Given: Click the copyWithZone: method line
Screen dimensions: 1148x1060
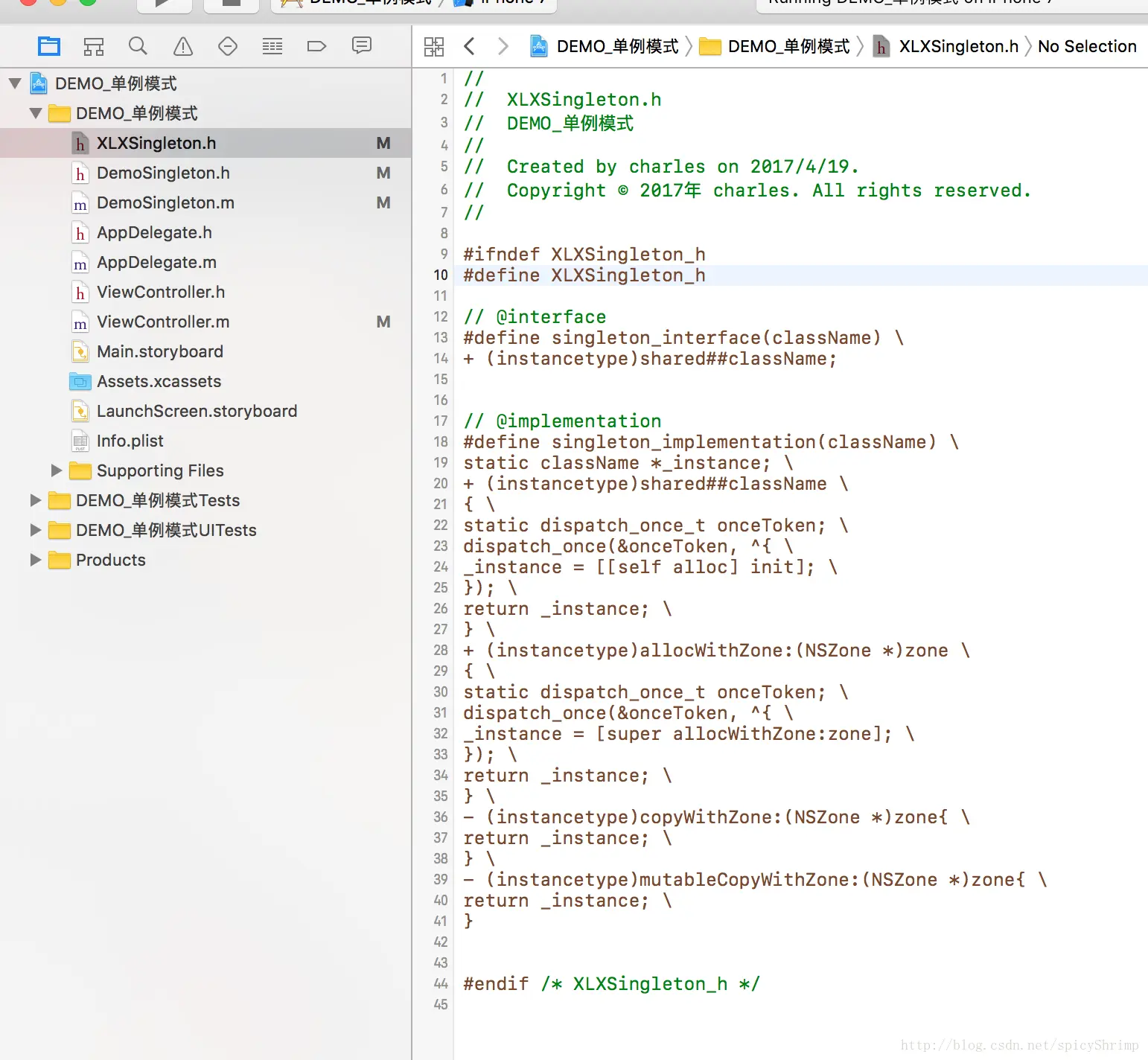Looking at the screenshot, I should (717, 817).
